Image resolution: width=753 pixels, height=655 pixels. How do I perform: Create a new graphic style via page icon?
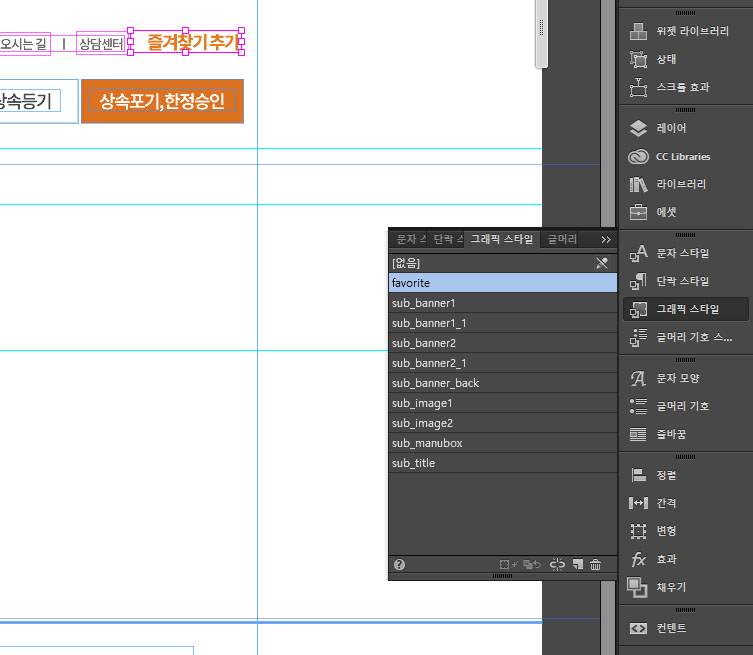pos(578,565)
